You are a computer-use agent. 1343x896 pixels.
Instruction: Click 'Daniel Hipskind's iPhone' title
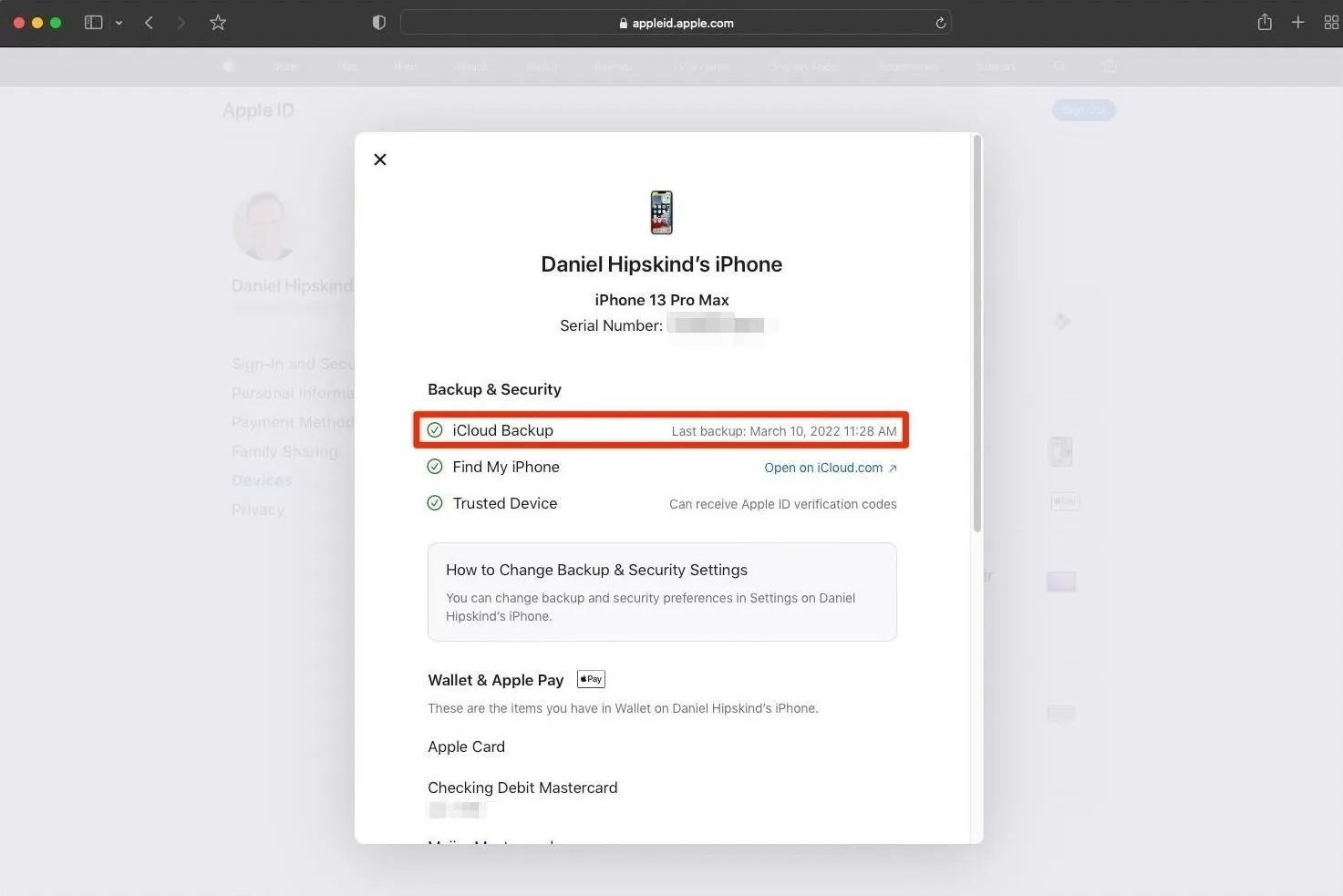662,264
